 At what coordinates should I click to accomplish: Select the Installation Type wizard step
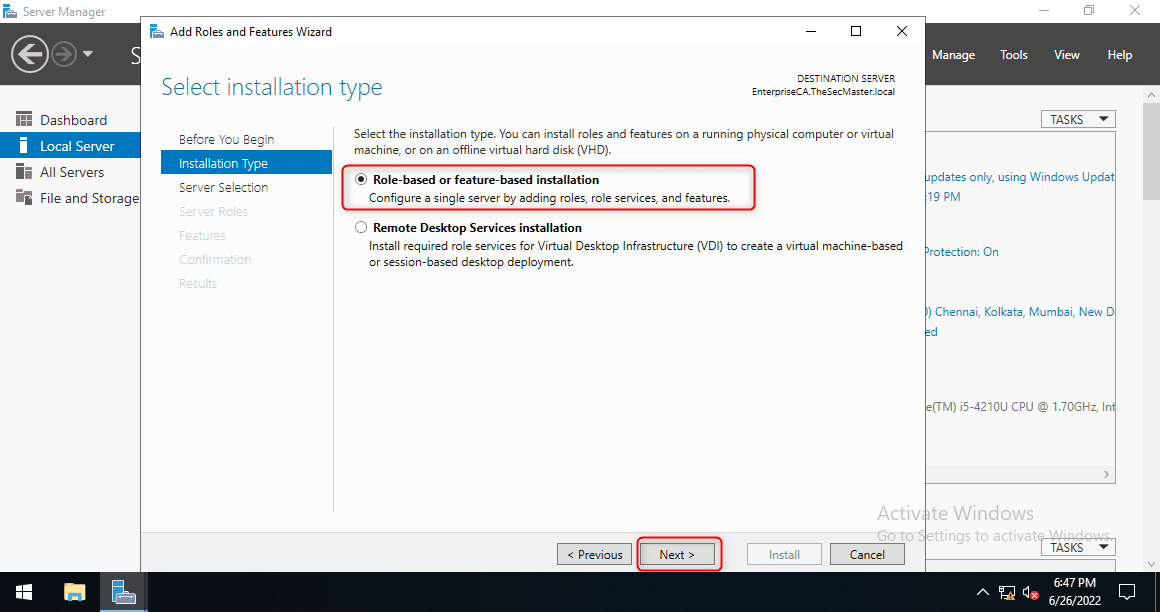pos(246,163)
